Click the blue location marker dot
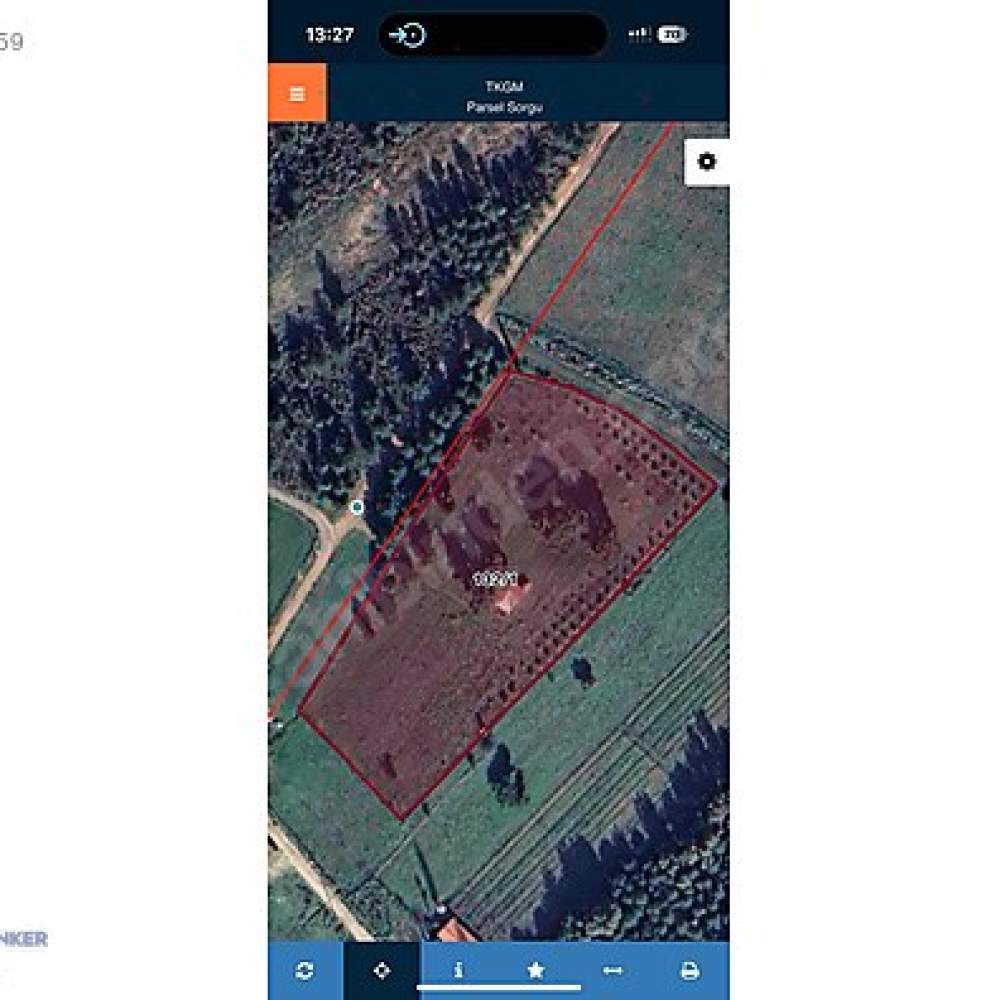This screenshot has width=1000, height=1000. coord(357,507)
